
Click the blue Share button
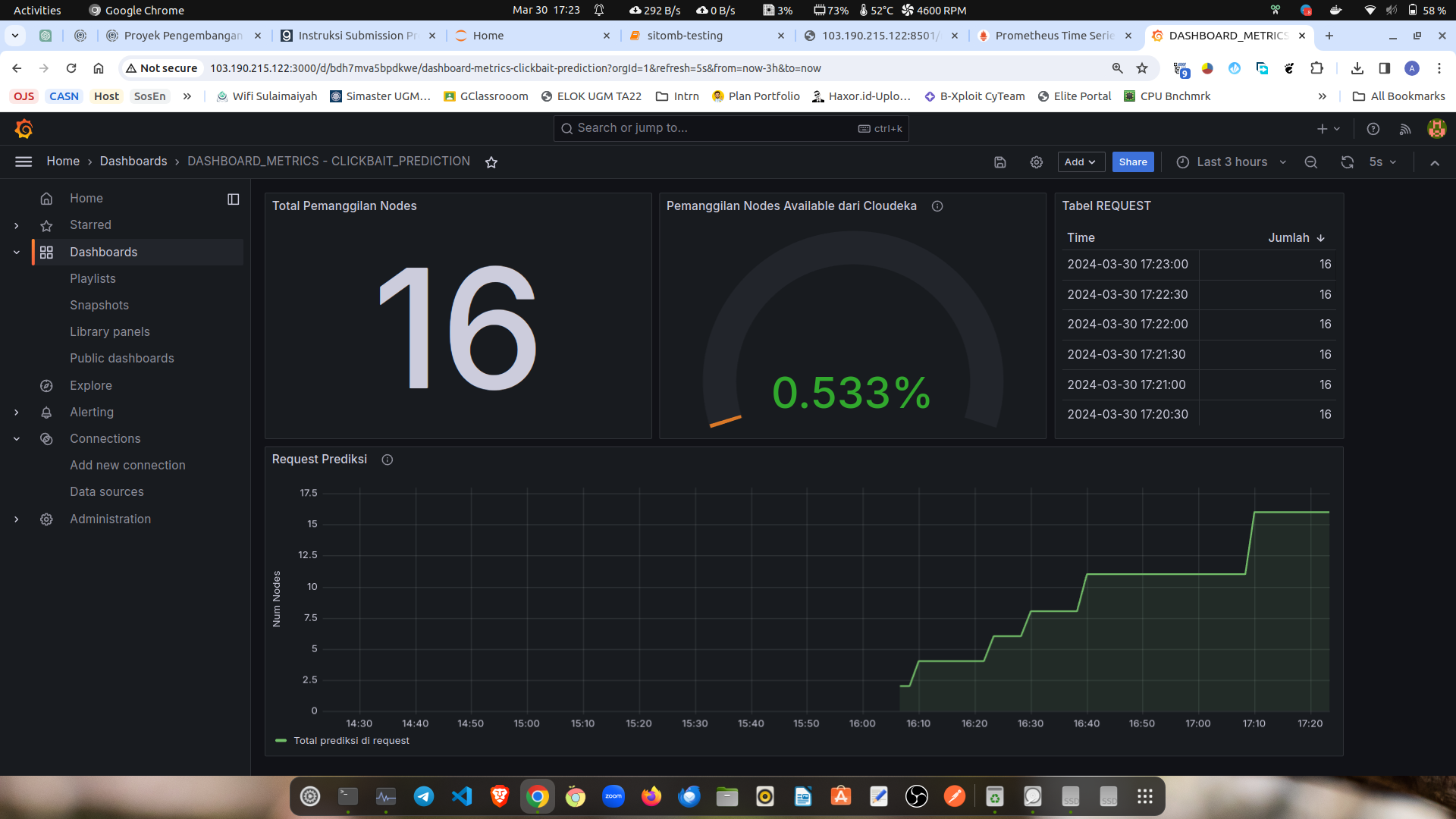[1132, 162]
